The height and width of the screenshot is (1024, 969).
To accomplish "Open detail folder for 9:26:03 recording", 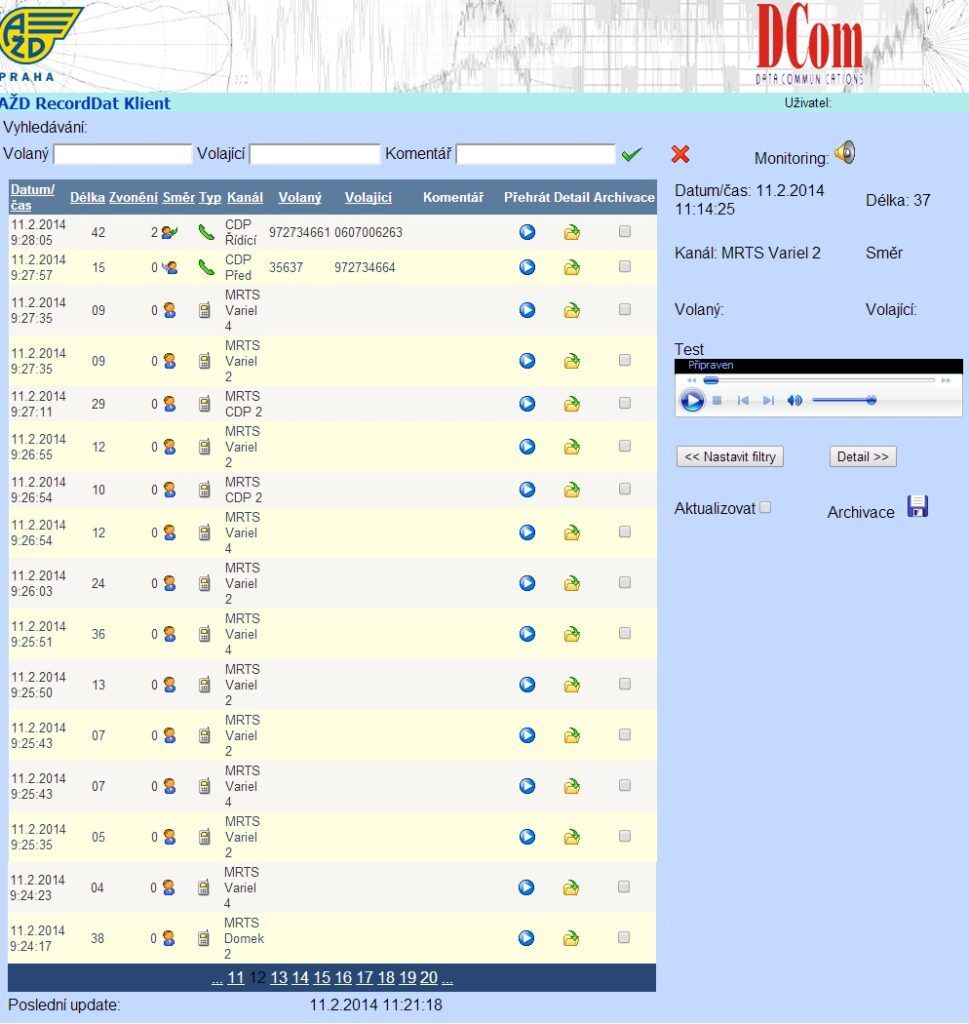I will pos(571,583).
